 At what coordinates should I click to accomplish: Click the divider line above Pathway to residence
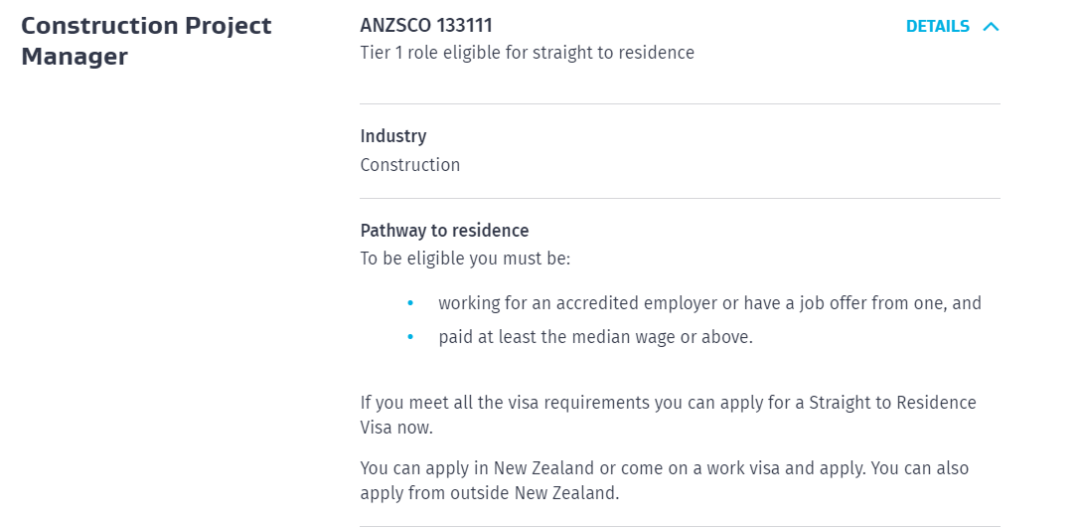pos(680,198)
